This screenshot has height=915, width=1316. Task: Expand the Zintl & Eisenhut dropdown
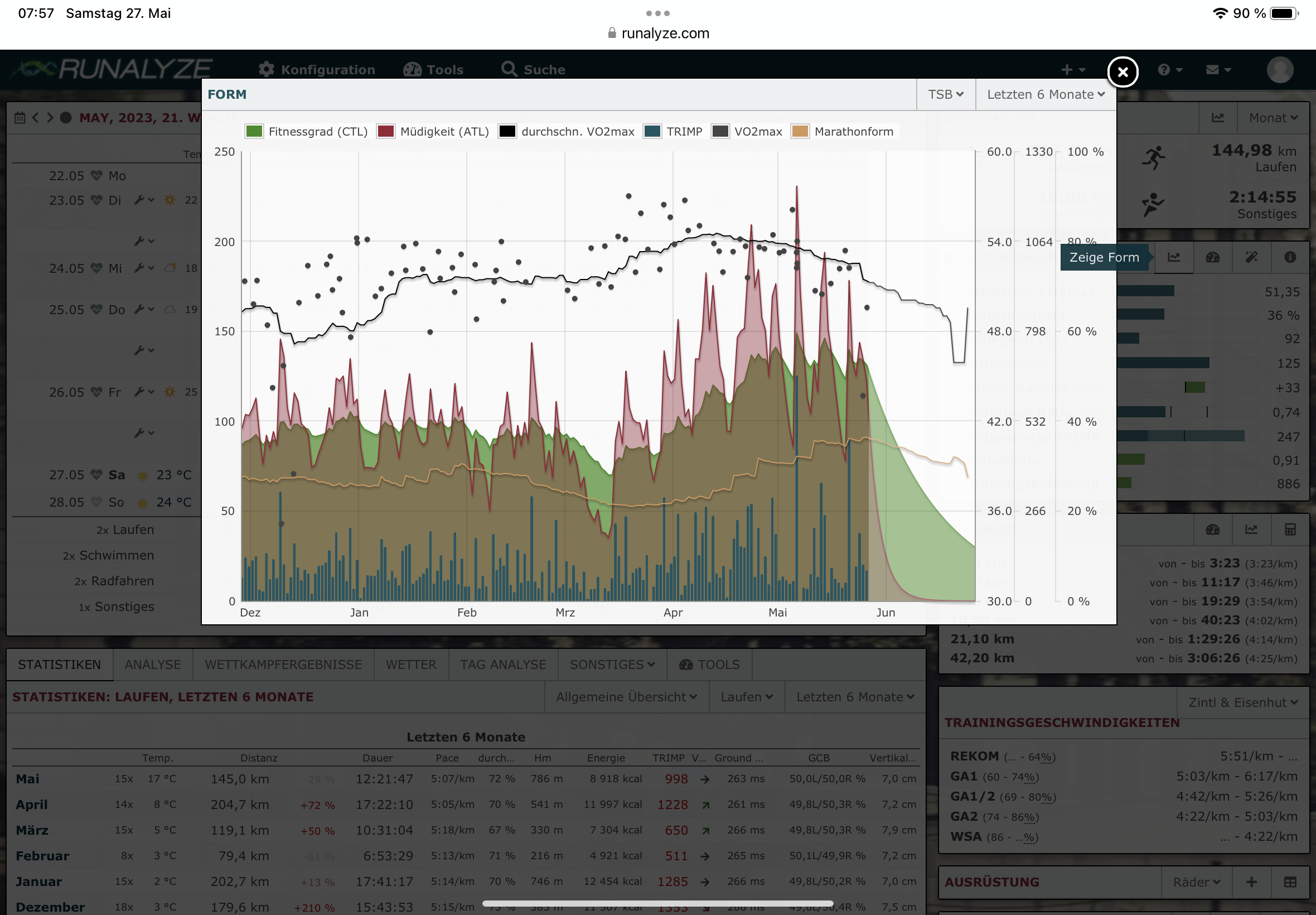click(x=1242, y=702)
